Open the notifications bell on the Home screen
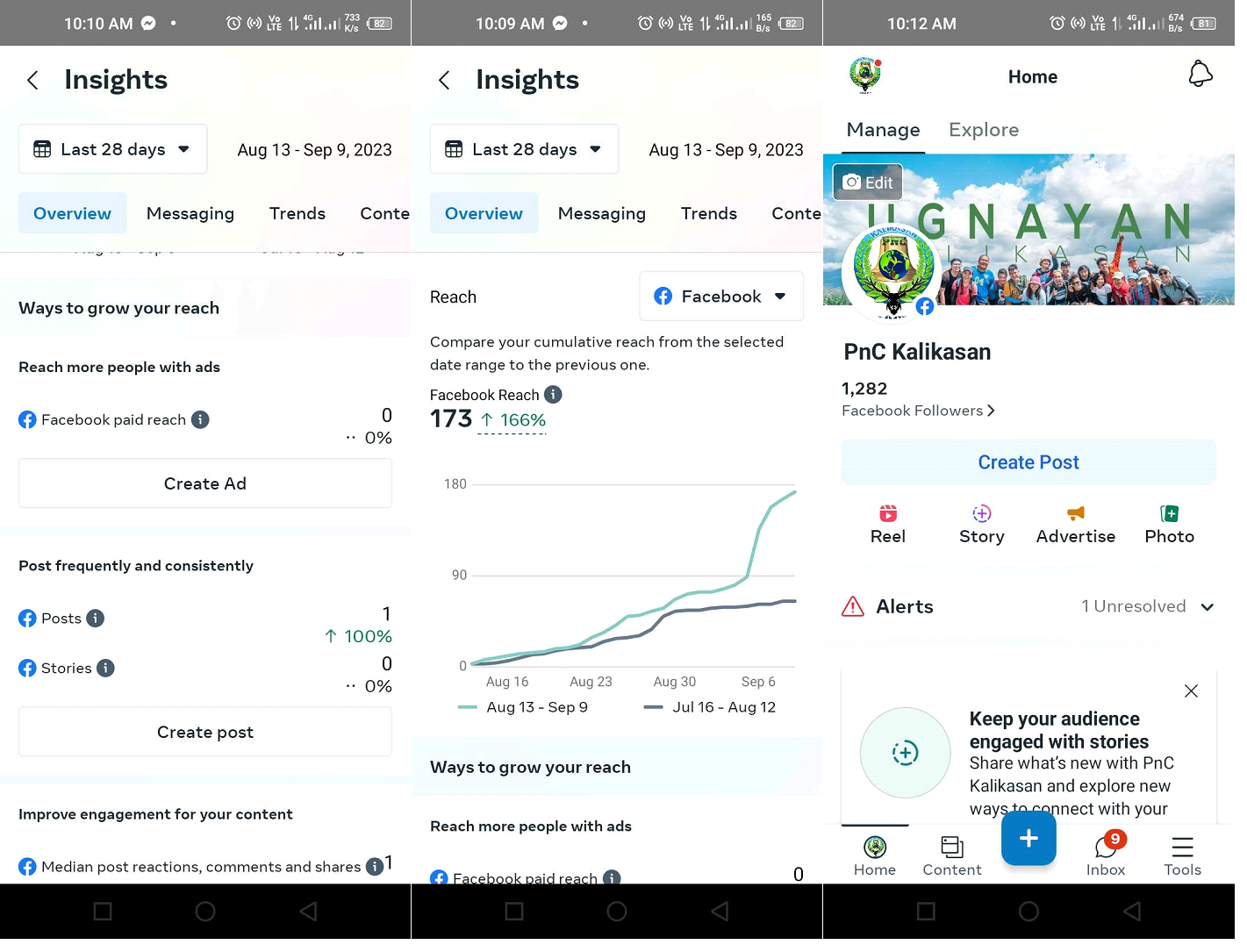 coord(1200,75)
